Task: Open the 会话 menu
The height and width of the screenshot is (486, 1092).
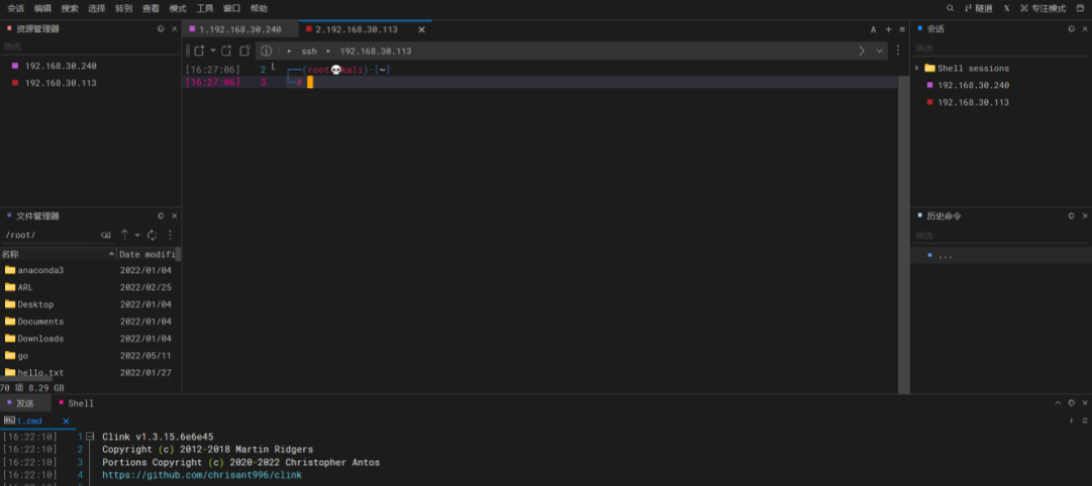Action: 15,8
